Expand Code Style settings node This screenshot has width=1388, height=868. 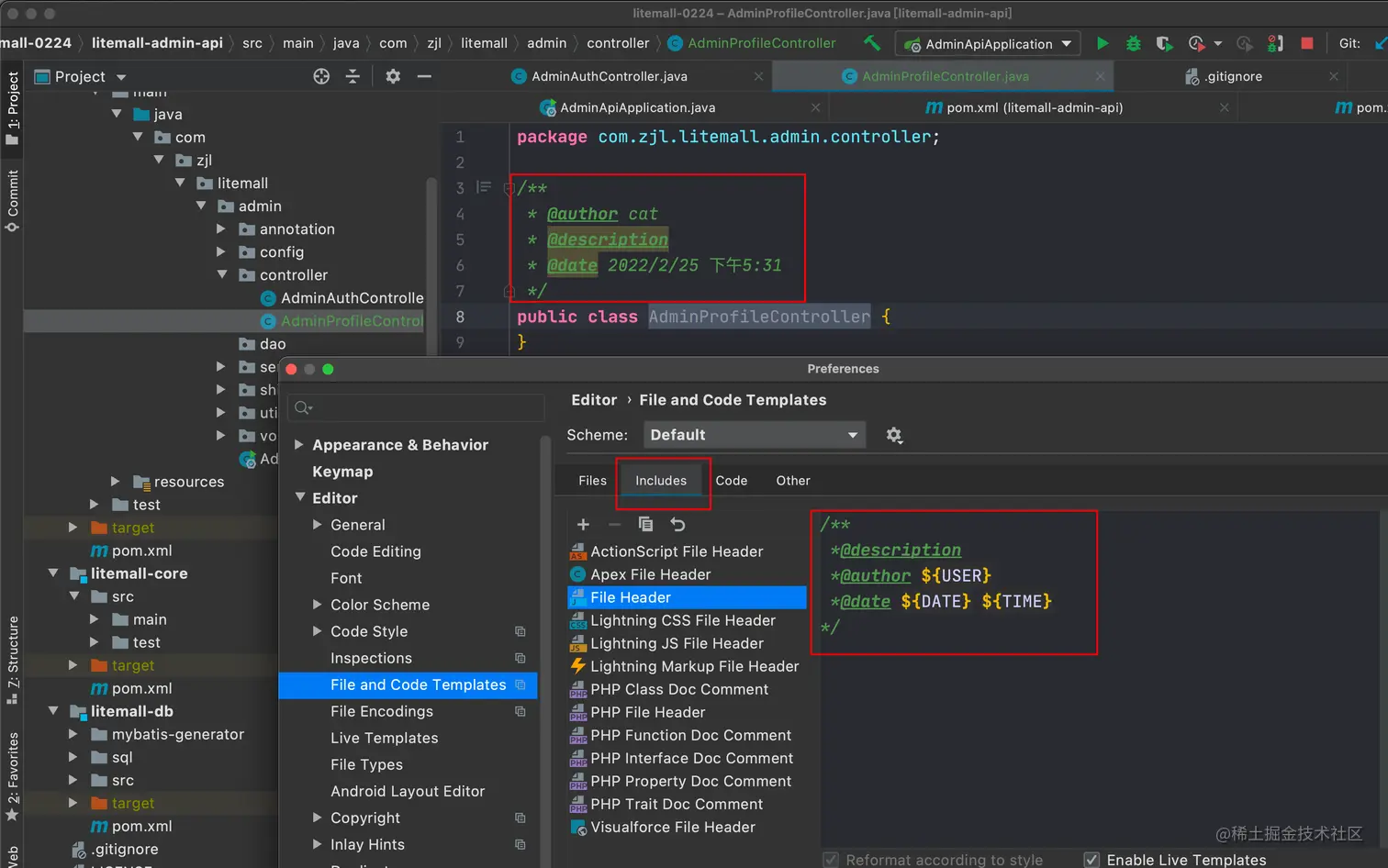(x=318, y=630)
